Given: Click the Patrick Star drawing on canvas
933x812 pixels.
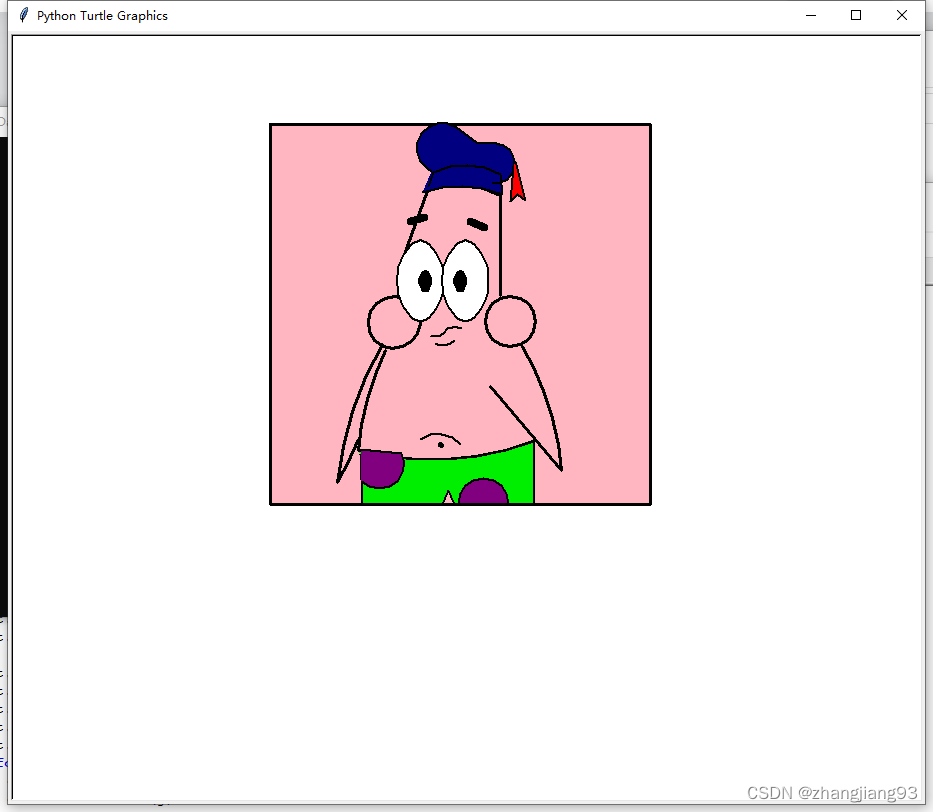Looking at the screenshot, I should [461, 314].
